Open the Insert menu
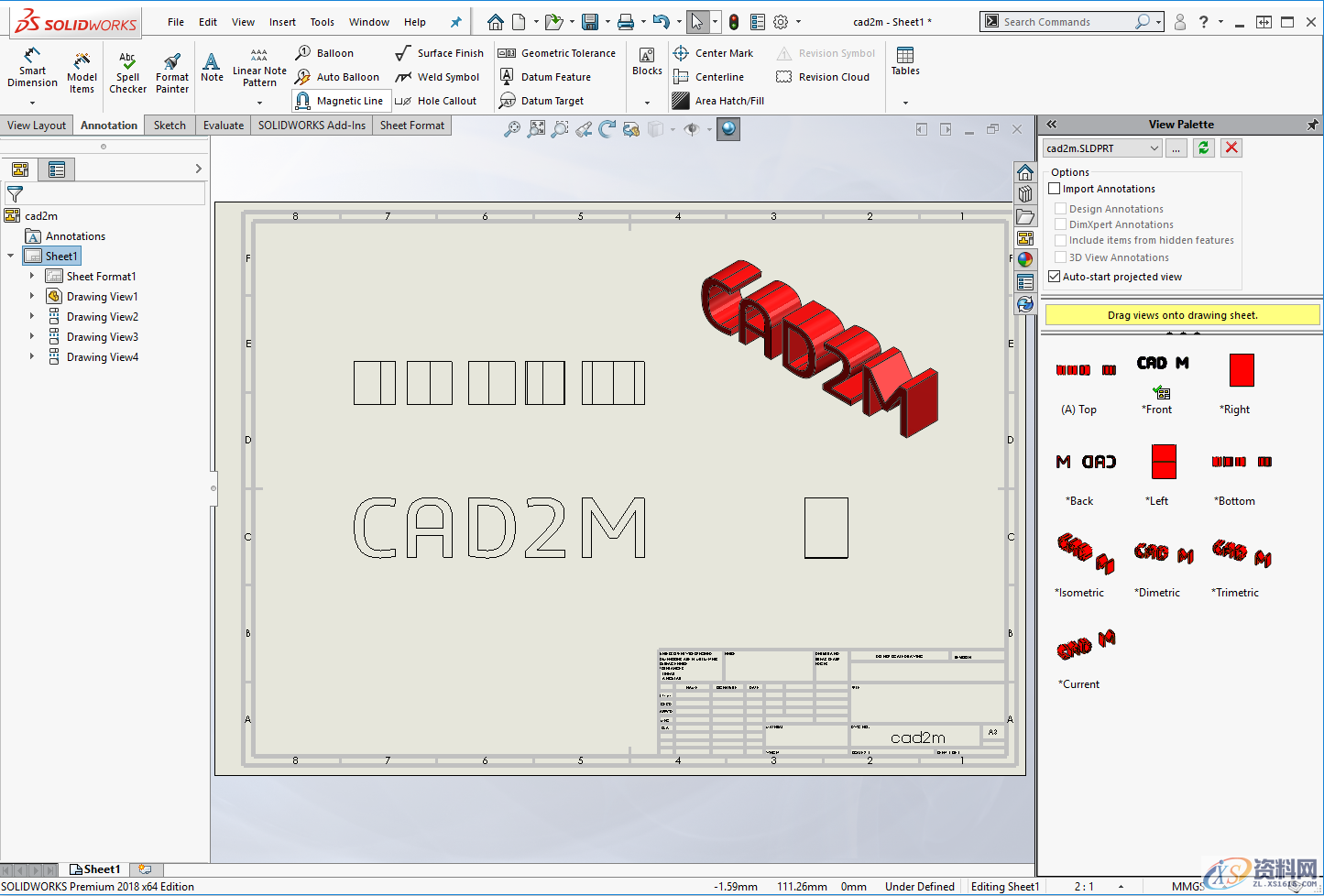 [282, 22]
